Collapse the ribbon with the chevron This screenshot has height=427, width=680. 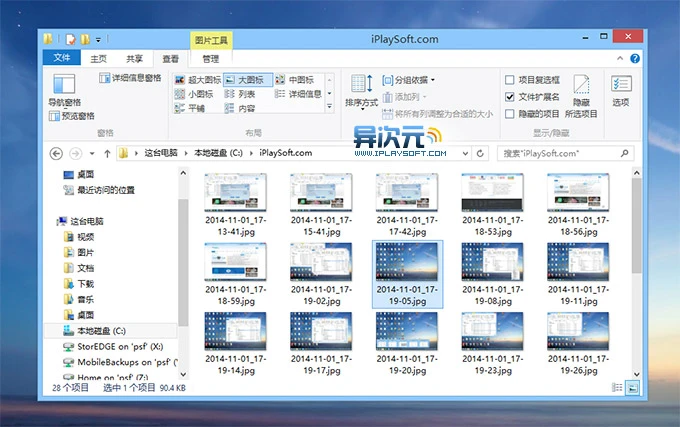pyautogui.click(x=620, y=58)
